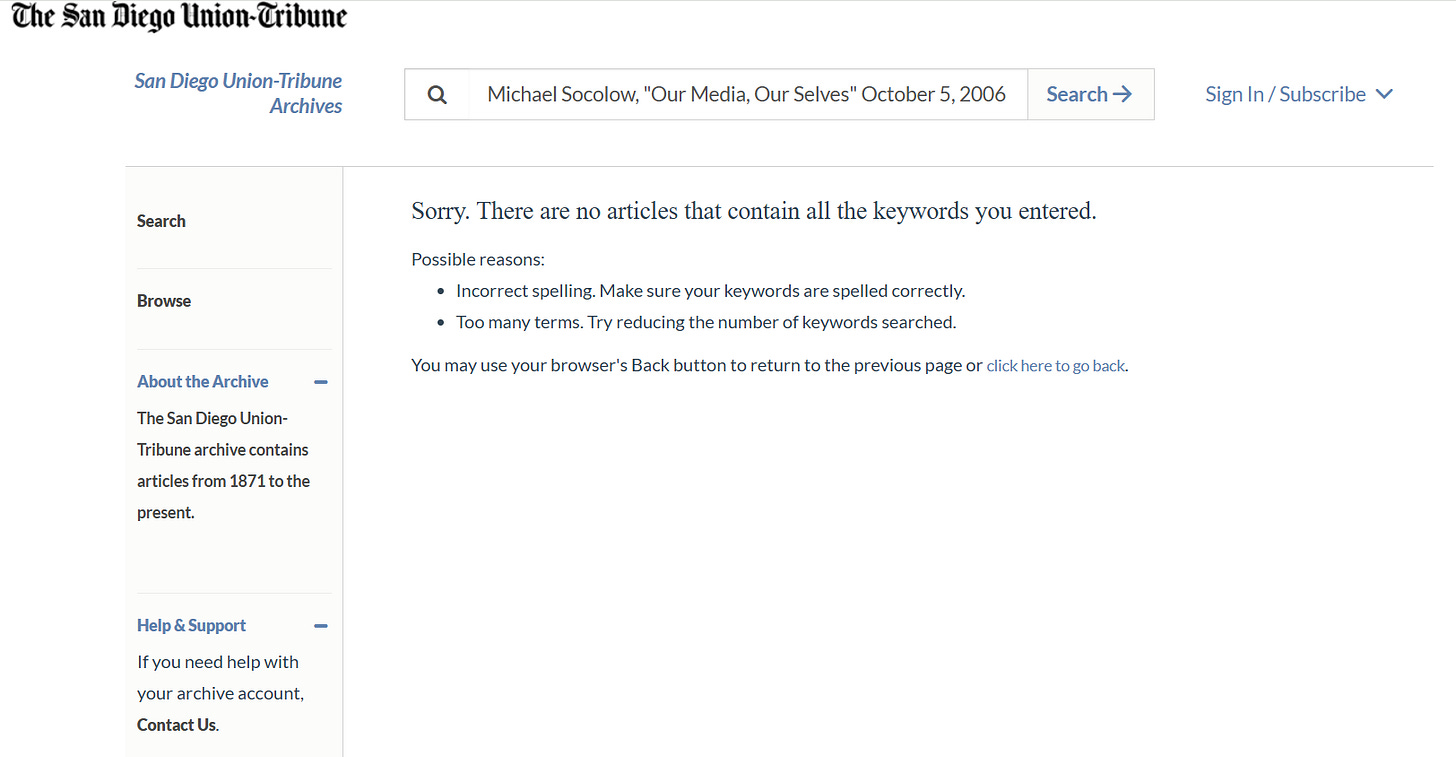Focus the archive search text field
The width and height of the screenshot is (1456, 757).
747,94
